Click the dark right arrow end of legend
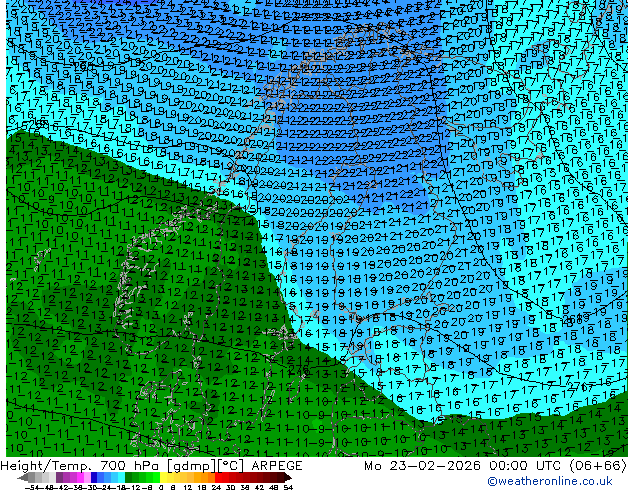This screenshot has width=634, height=490. click(288, 478)
